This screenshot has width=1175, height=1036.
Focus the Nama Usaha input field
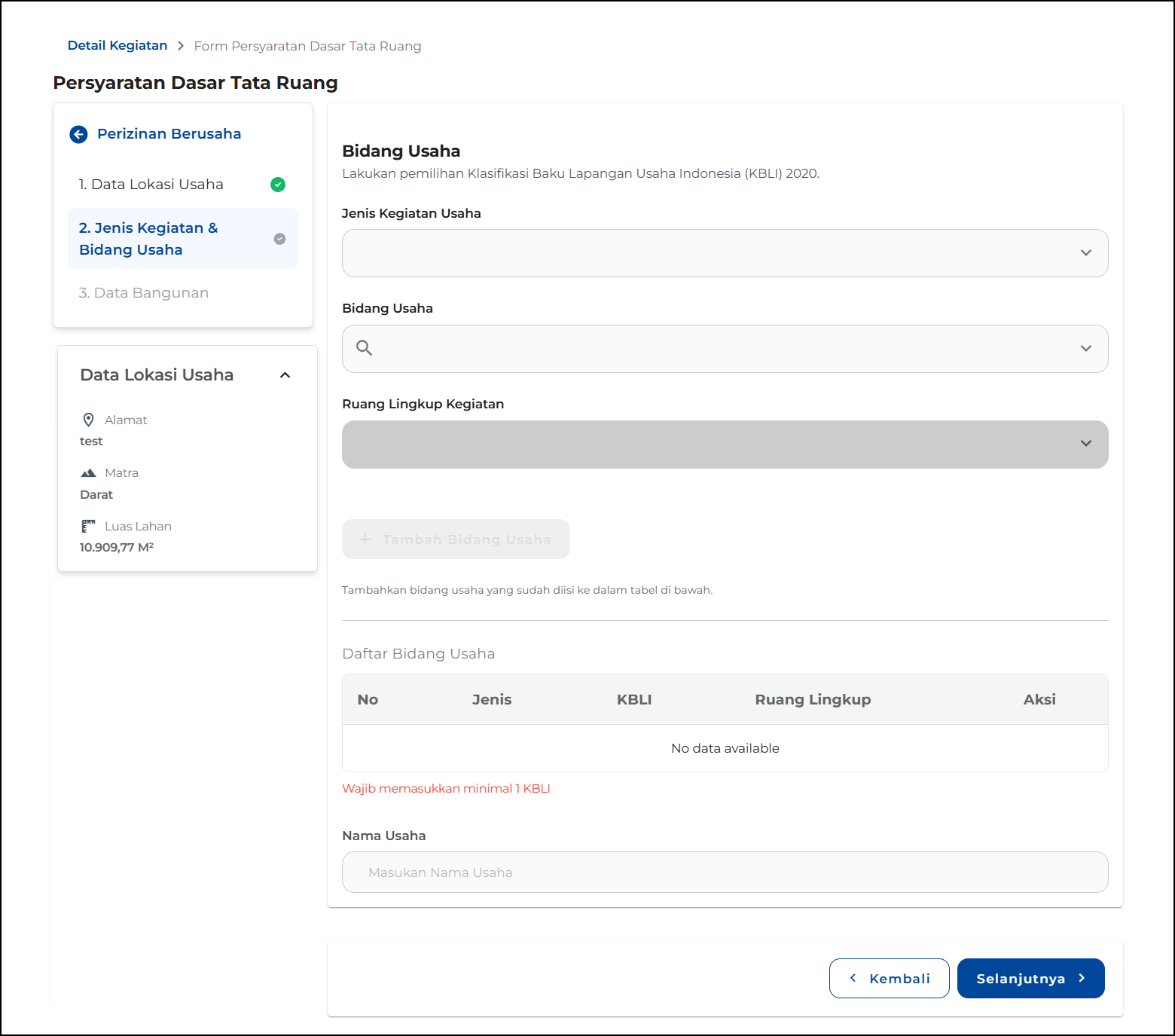(x=724, y=873)
